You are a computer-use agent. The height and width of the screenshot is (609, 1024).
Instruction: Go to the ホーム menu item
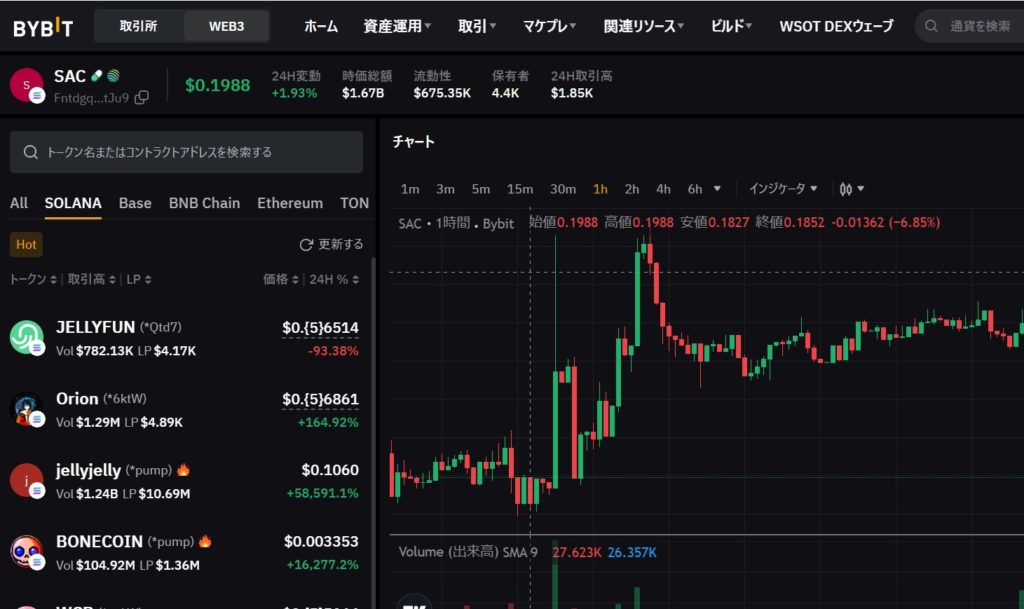coord(321,26)
